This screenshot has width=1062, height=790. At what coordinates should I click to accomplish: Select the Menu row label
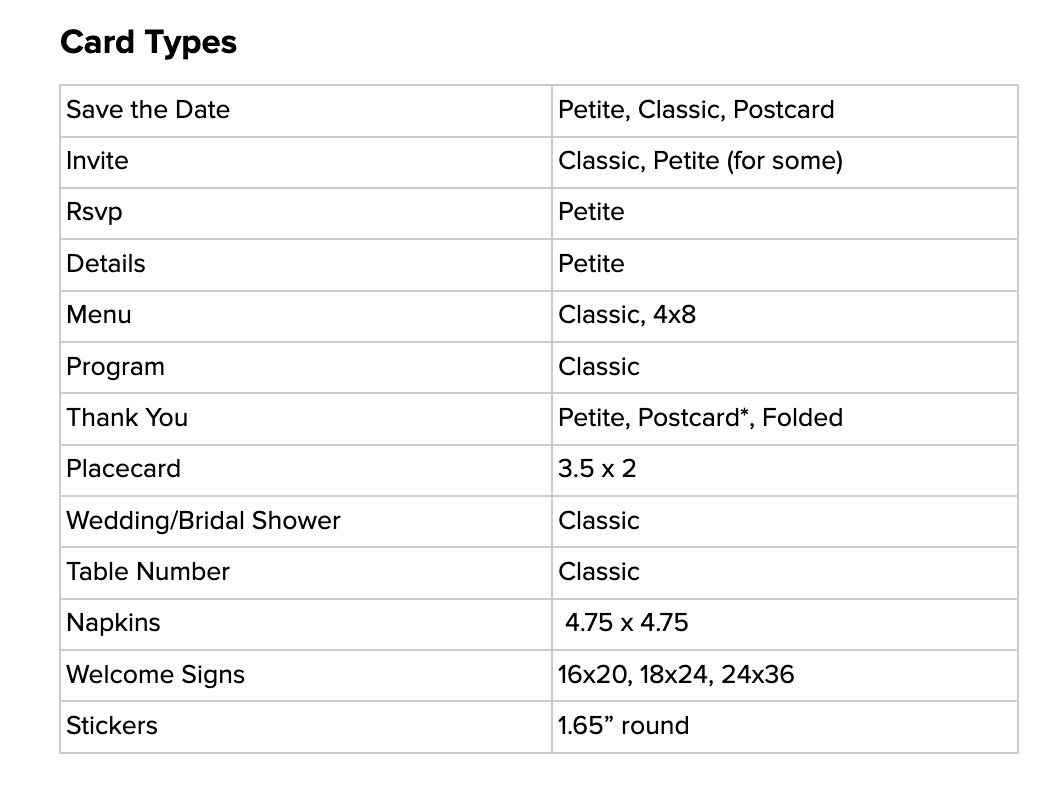pyautogui.click(x=98, y=315)
